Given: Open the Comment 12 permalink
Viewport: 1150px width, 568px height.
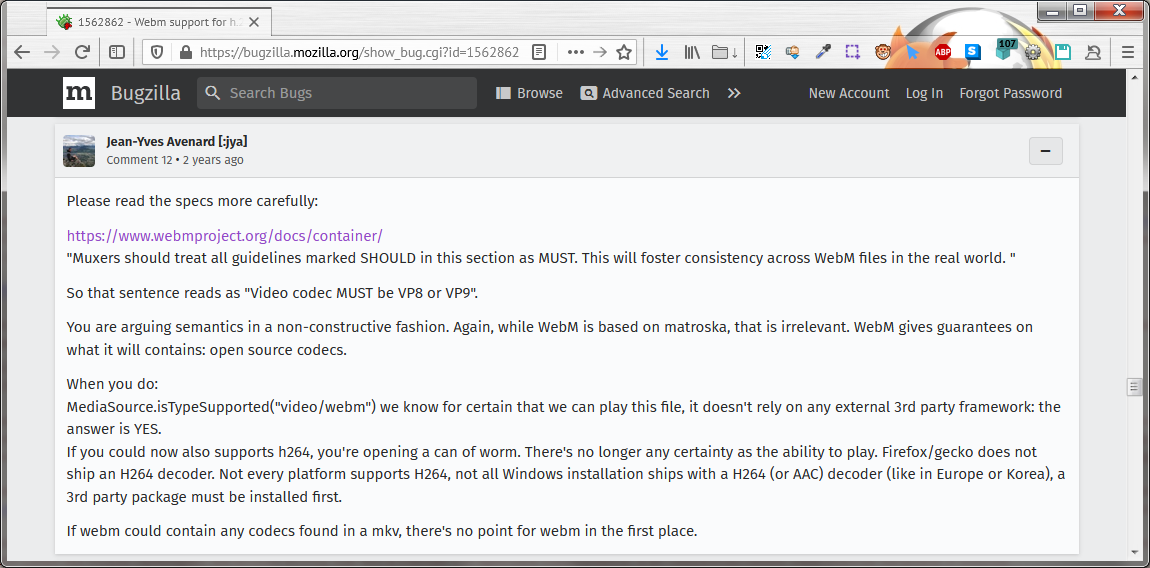Looking at the screenshot, I should (139, 160).
